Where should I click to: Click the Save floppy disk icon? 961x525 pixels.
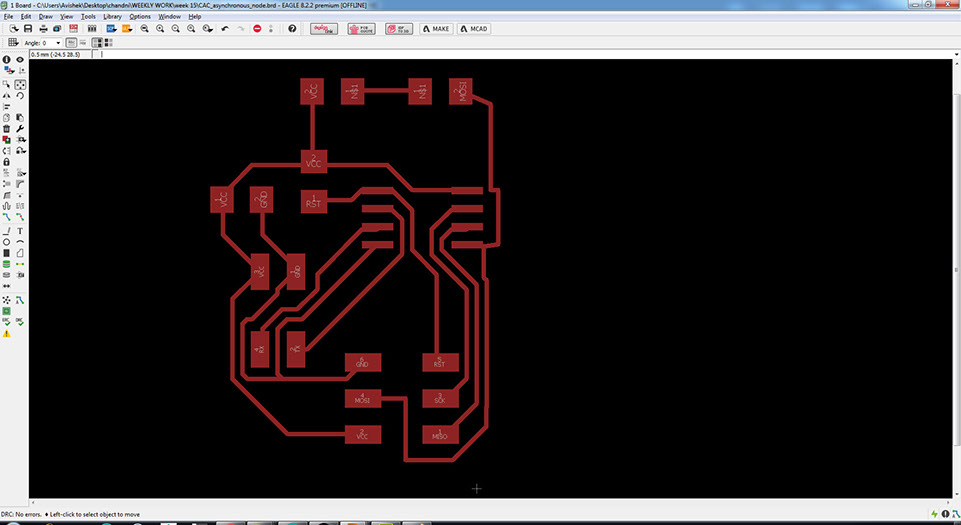pos(28,29)
